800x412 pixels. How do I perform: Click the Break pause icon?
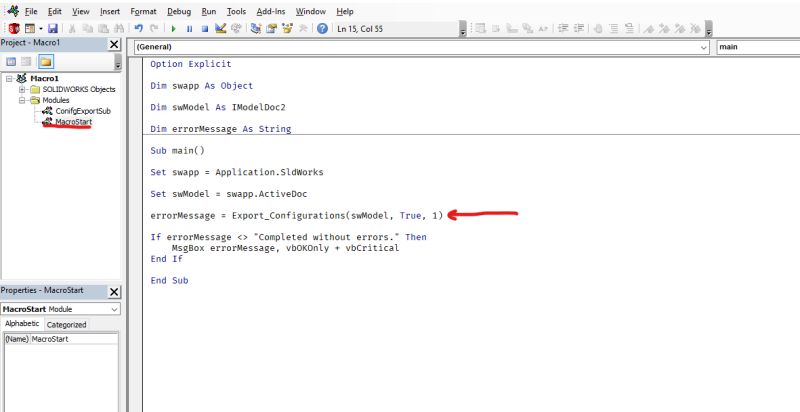pos(189,29)
